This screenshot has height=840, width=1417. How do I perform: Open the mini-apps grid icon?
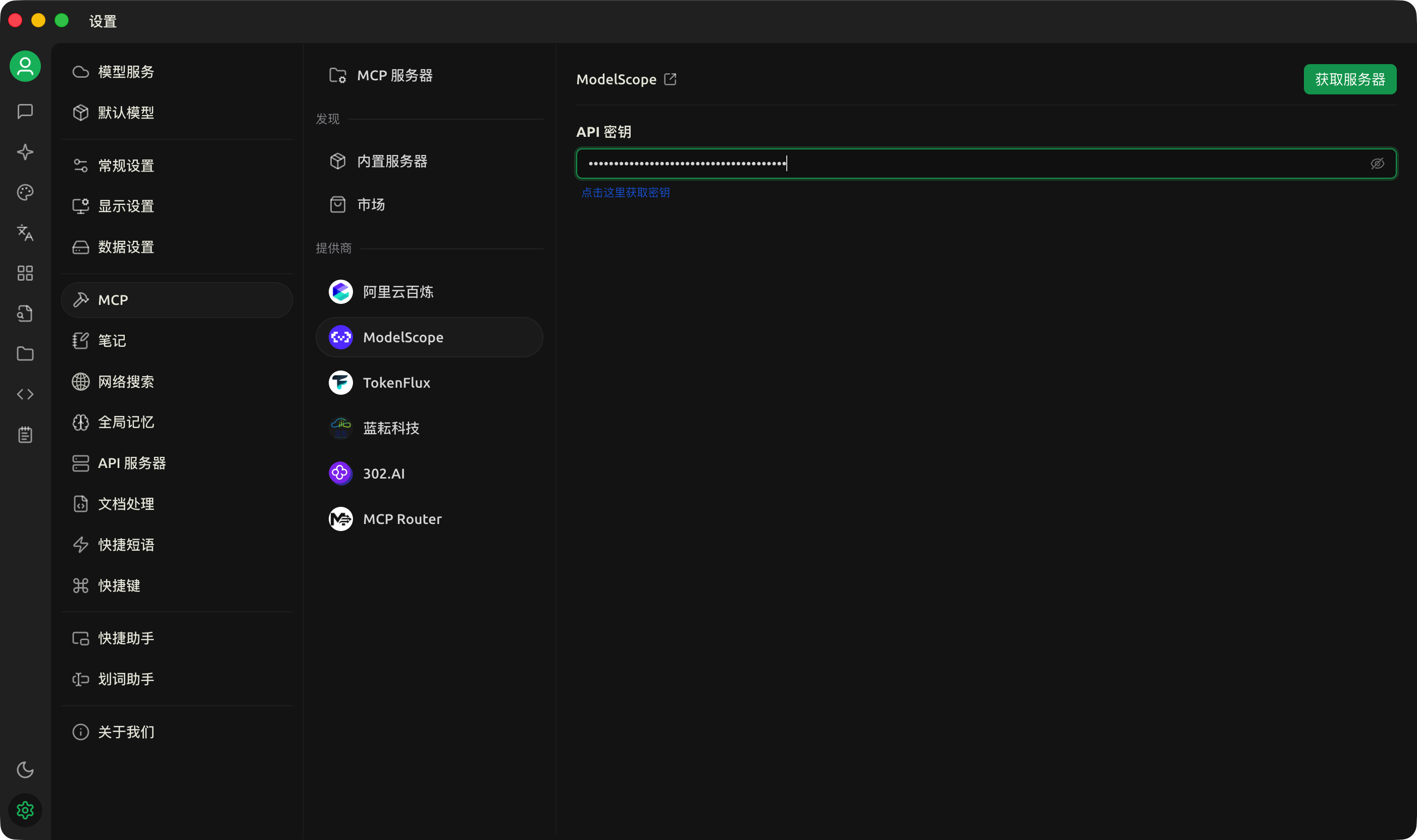(25, 274)
